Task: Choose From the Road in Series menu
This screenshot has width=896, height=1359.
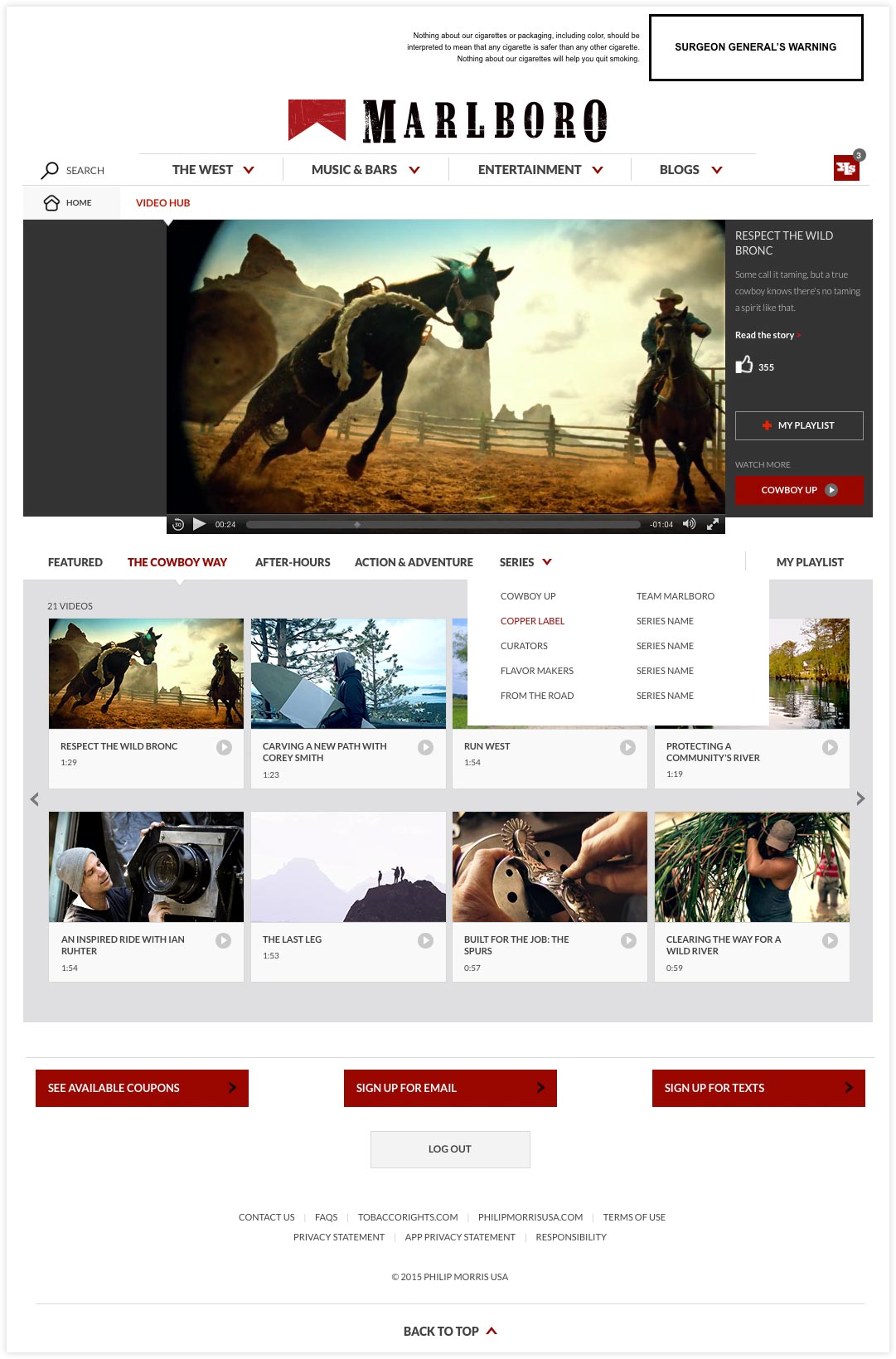Action: pos(537,696)
